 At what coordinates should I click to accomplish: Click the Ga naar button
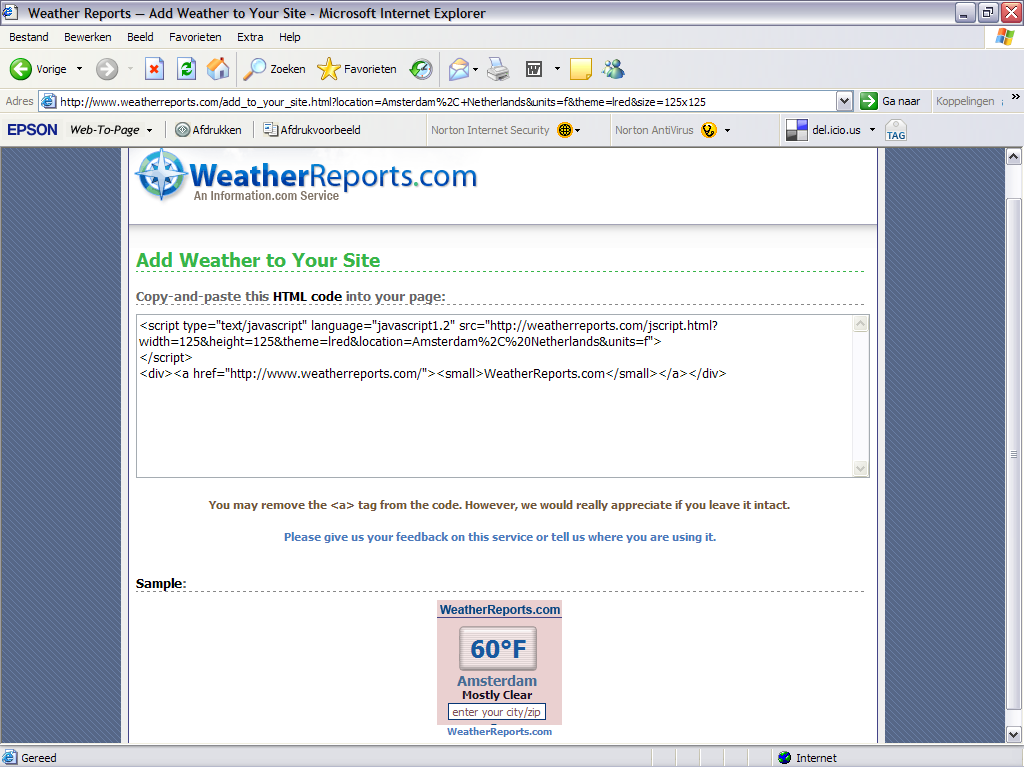tap(891, 101)
